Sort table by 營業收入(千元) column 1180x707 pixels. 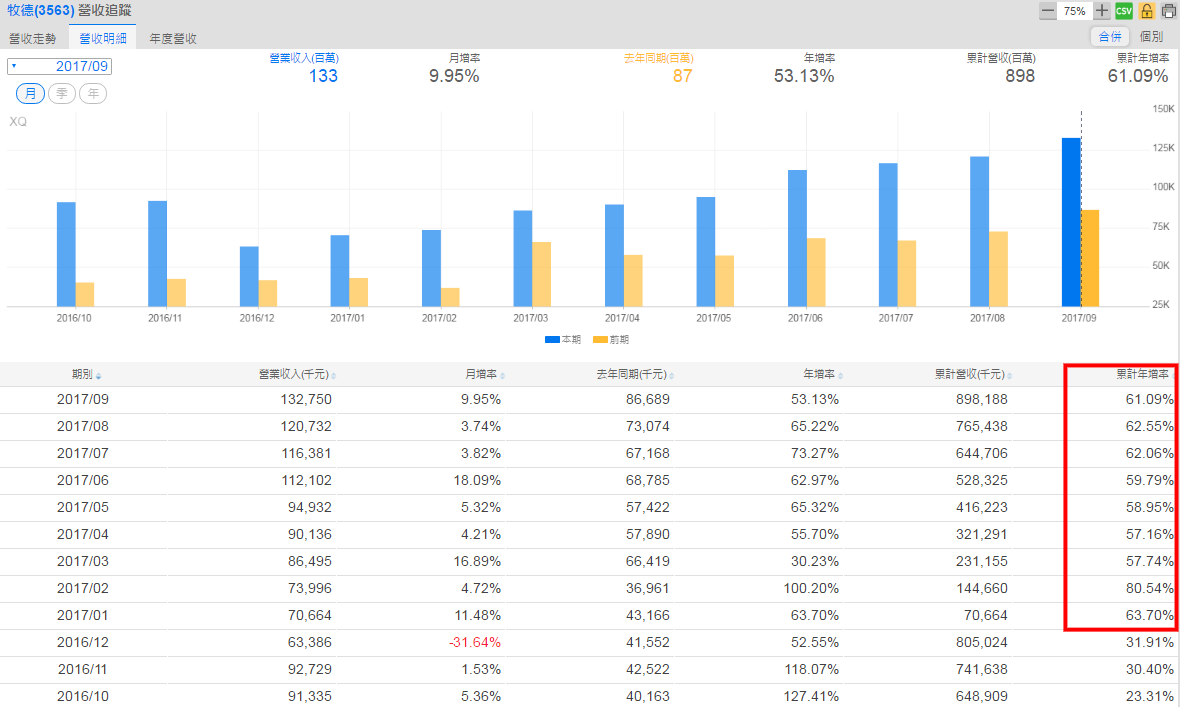[297, 374]
